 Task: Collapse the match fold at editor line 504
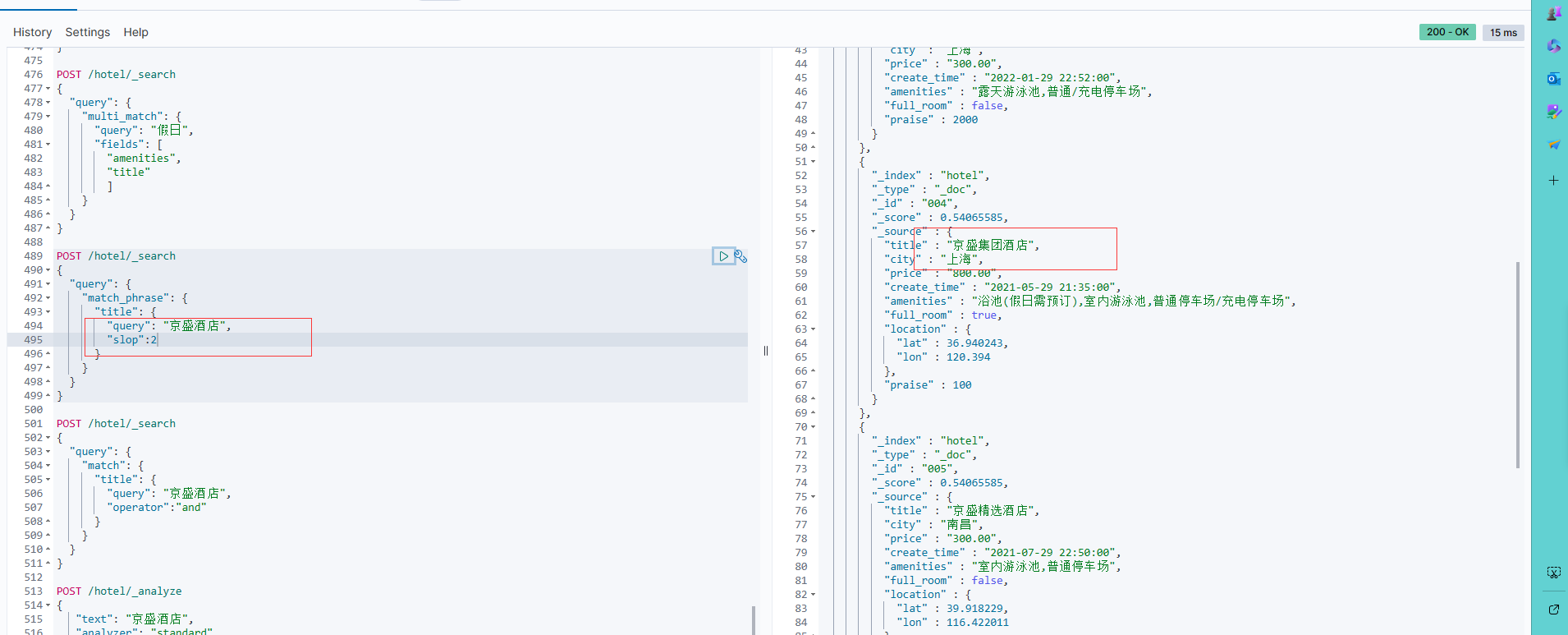(48, 466)
